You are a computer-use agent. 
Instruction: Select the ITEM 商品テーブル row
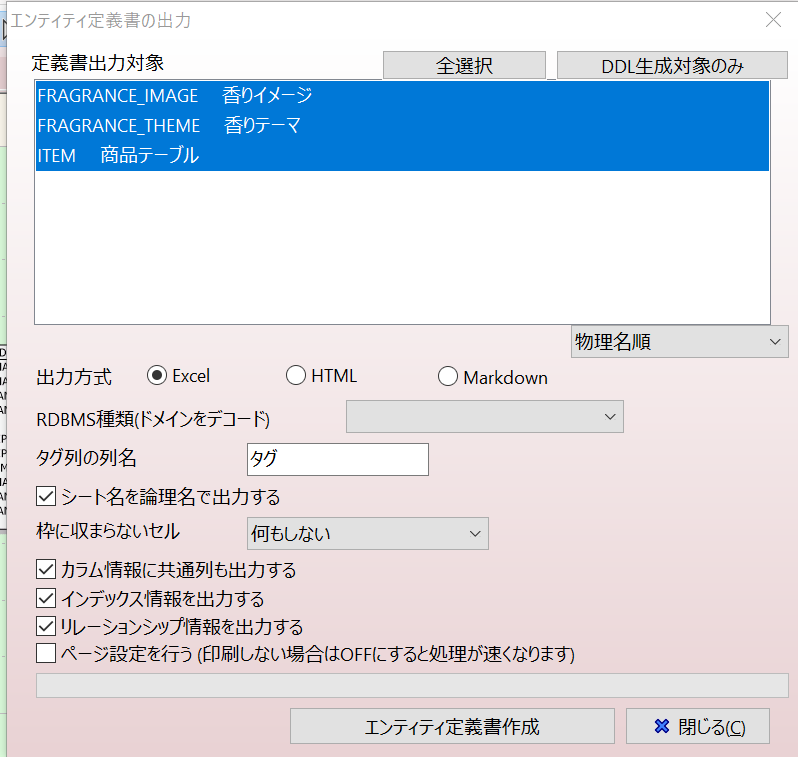tap(402, 155)
